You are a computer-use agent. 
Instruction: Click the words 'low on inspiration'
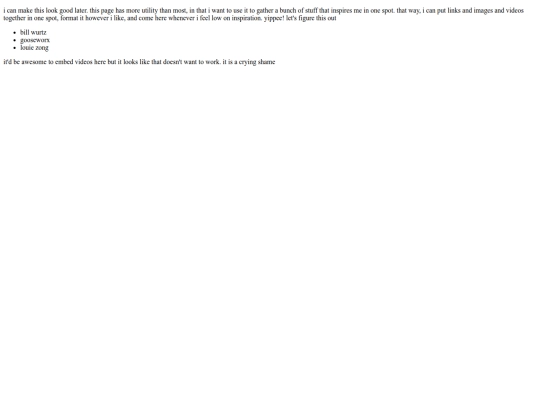(x=237, y=18)
